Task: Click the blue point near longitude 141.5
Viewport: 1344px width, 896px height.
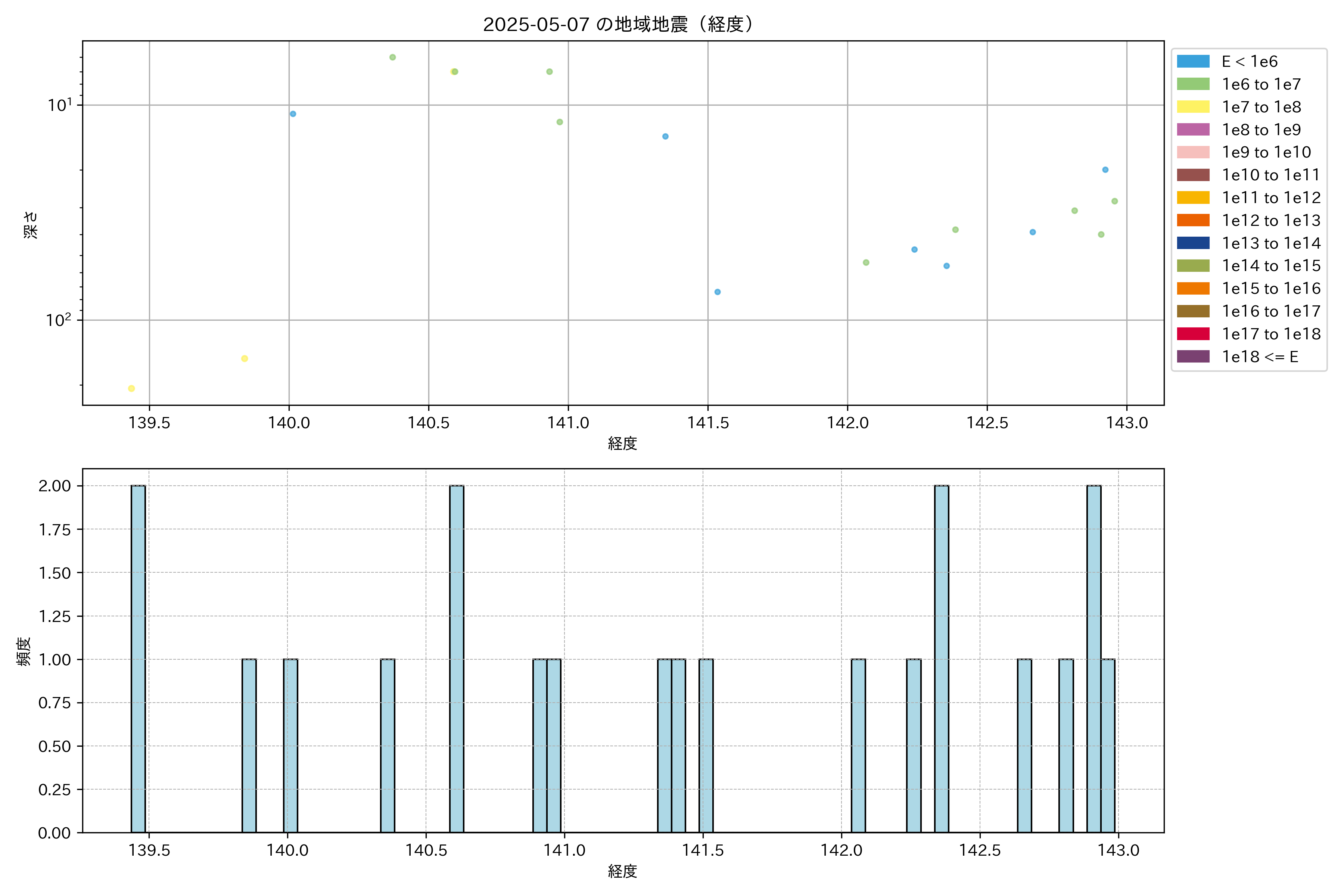Action: 718,292
